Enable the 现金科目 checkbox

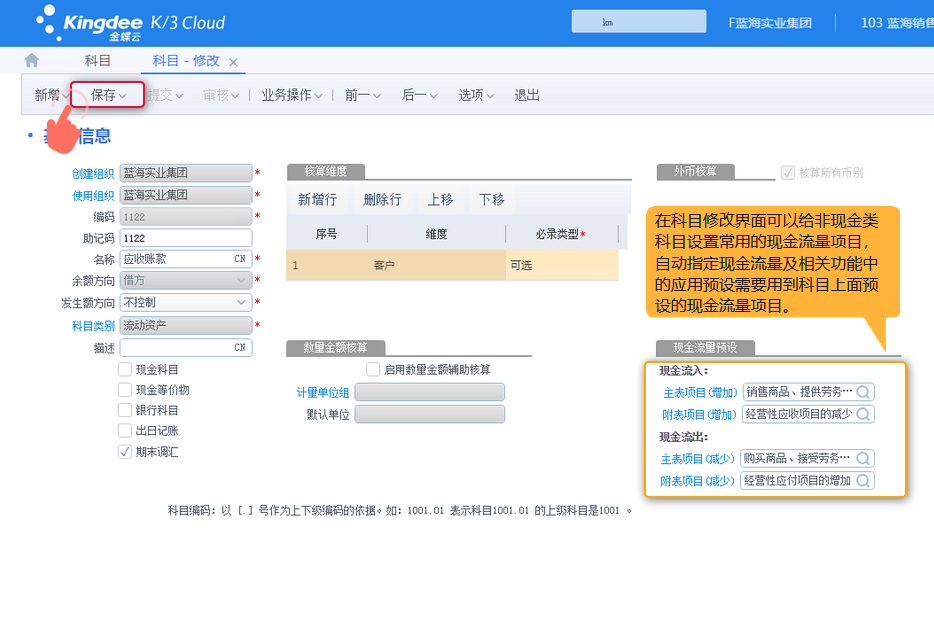click(x=124, y=369)
